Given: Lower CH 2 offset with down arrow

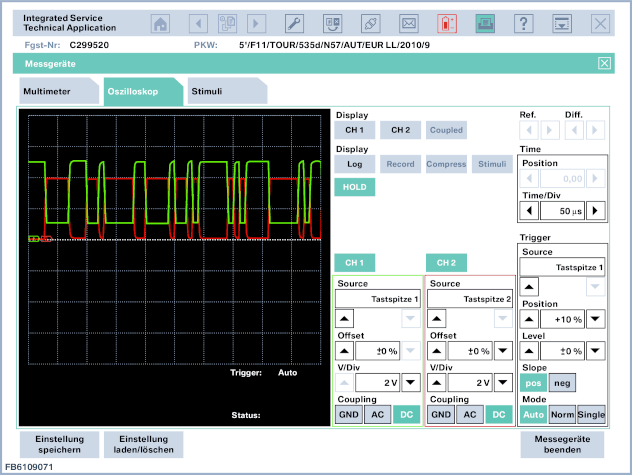Looking at the screenshot, I should [x=503, y=351].
